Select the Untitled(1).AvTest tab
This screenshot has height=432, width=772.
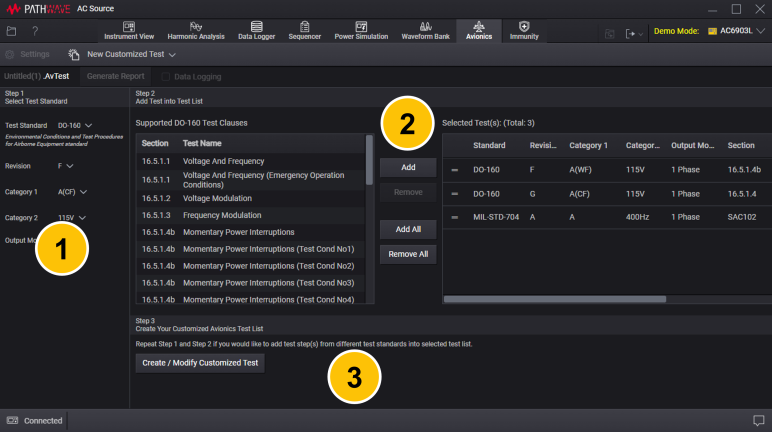click(37, 76)
